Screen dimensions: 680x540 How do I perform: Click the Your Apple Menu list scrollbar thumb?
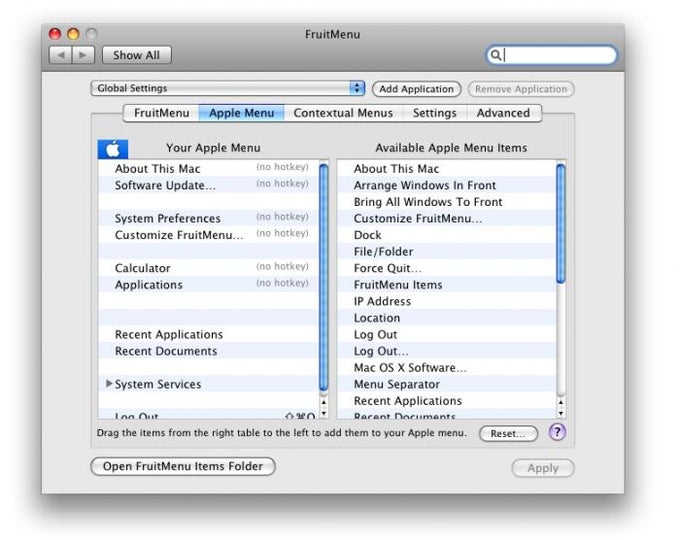tap(324, 278)
